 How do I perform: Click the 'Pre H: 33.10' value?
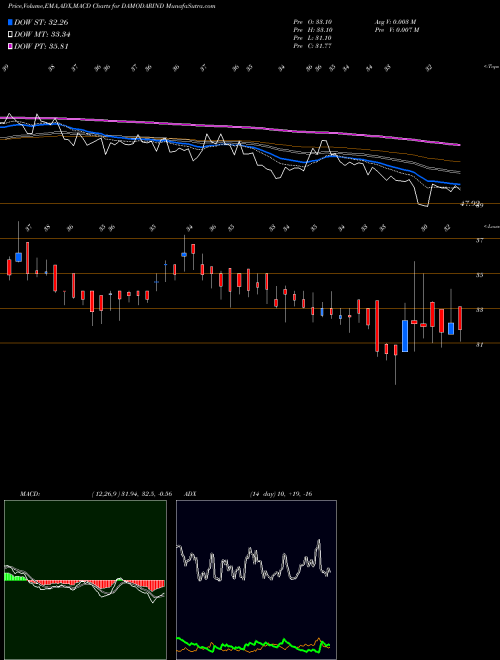(x=313, y=30)
